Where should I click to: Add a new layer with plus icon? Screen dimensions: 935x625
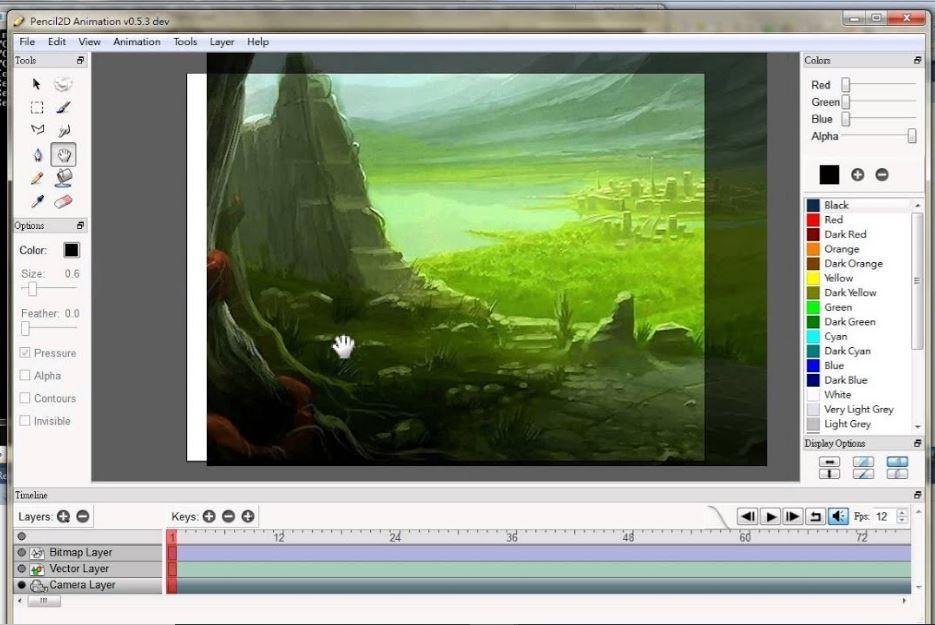[63, 516]
